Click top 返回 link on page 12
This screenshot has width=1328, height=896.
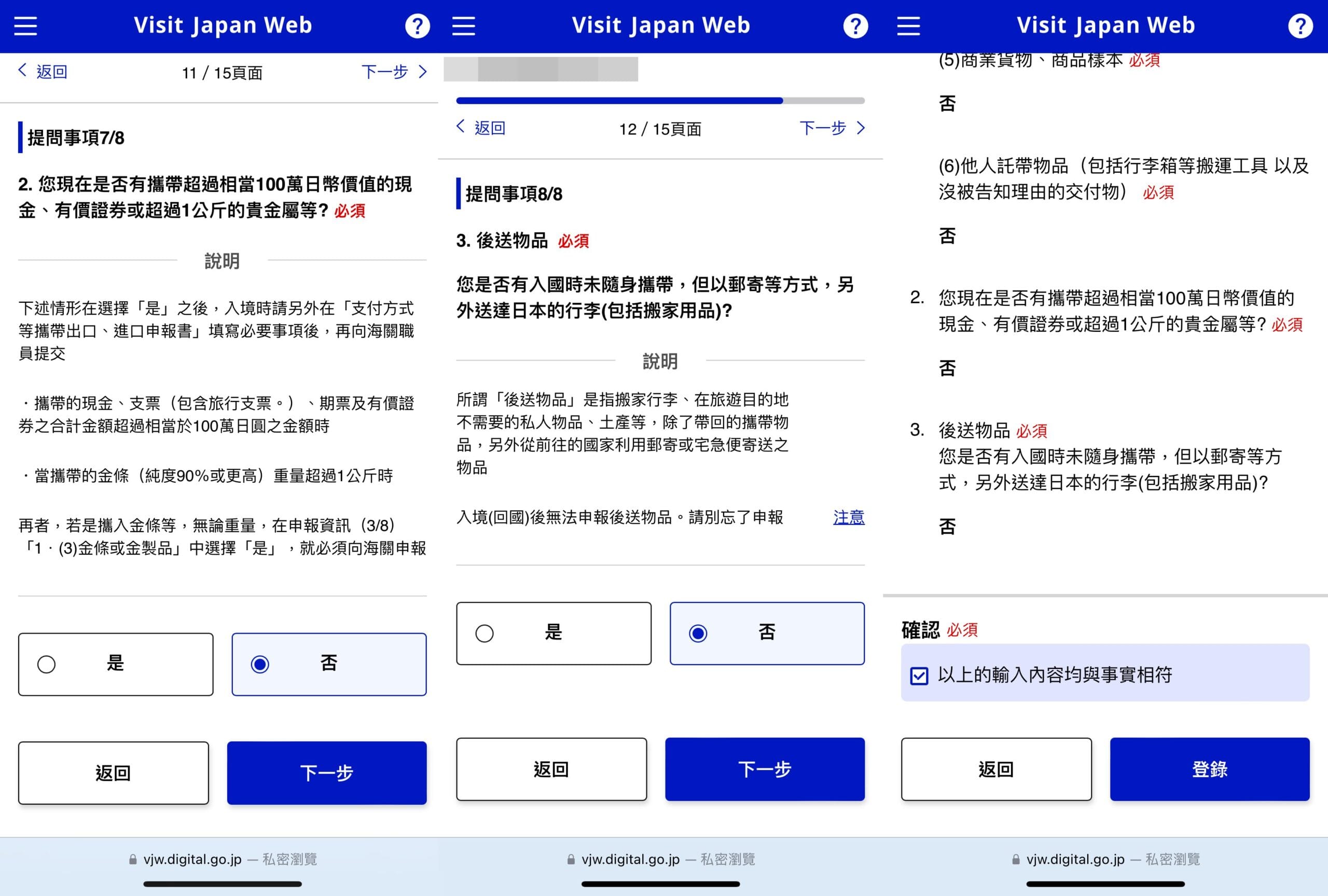click(490, 128)
